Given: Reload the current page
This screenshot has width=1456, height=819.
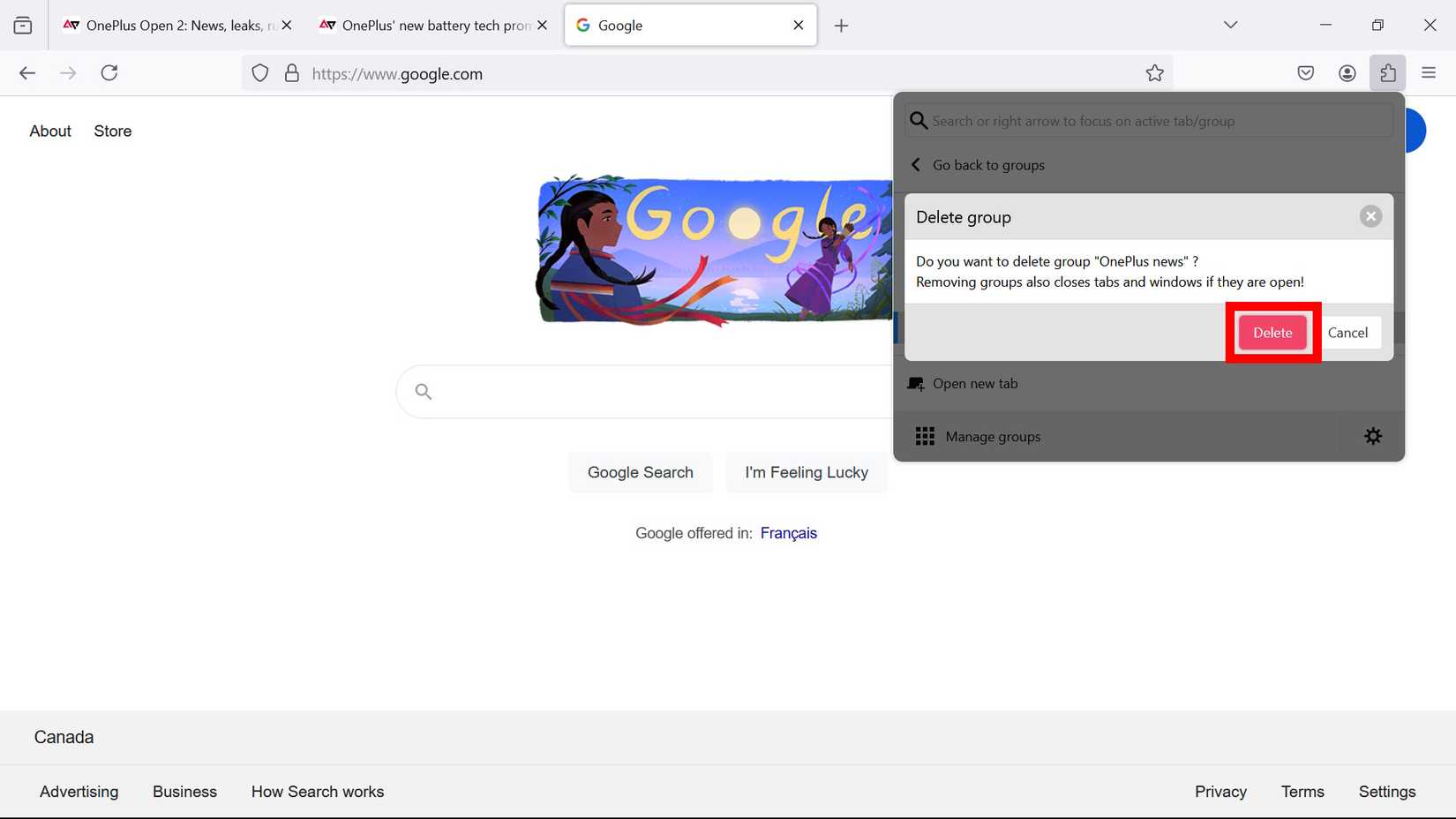Looking at the screenshot, I should tap(109, 72).
